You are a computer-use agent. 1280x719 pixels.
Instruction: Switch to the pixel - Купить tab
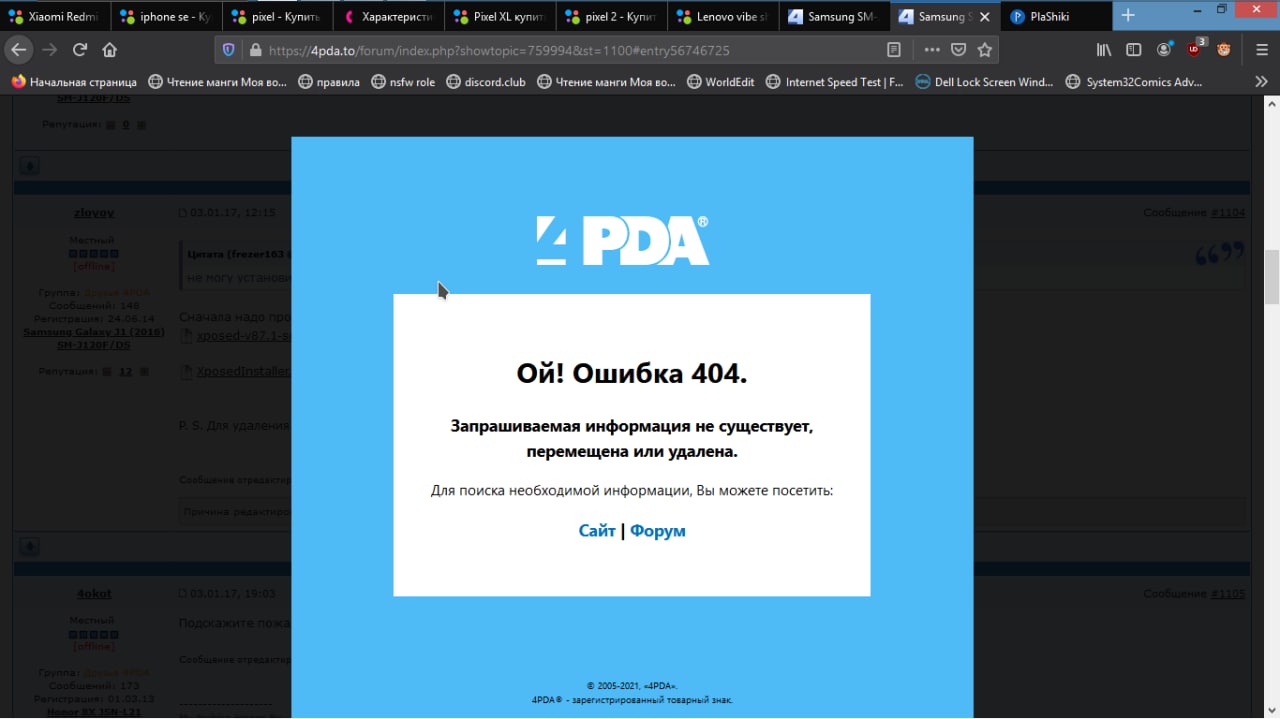[x=277, y=16]
